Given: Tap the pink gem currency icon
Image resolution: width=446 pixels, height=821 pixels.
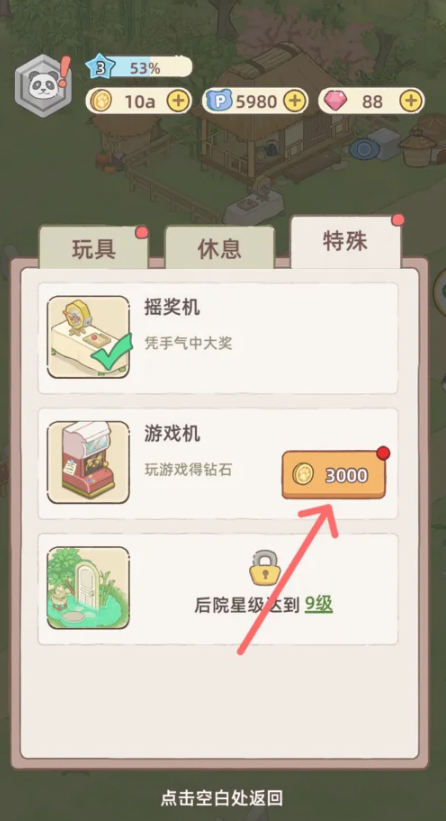Looking at the screenshot, I should (x=335, y=101).
